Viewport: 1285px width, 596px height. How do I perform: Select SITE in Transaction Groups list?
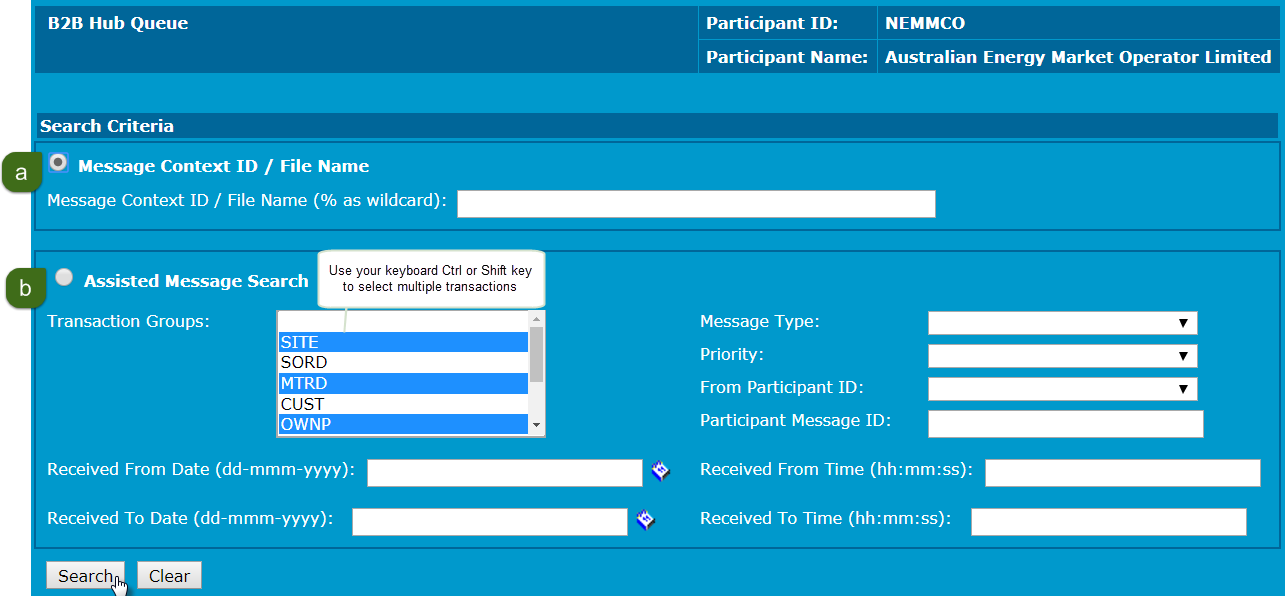click(x=402, y=342)
